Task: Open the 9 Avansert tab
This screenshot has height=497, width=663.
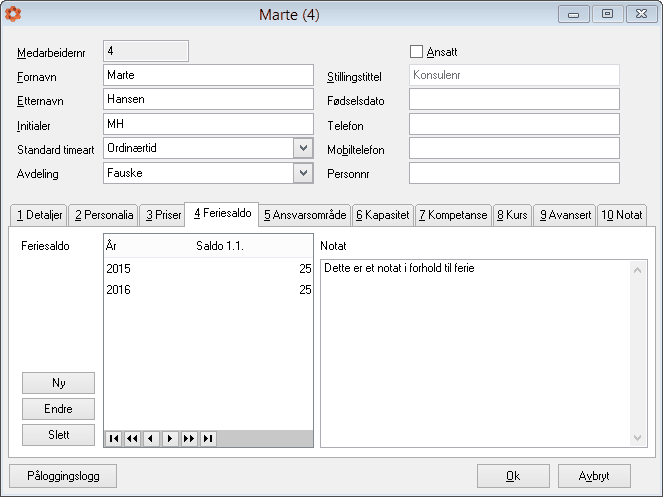Action: tap(565, 215)
